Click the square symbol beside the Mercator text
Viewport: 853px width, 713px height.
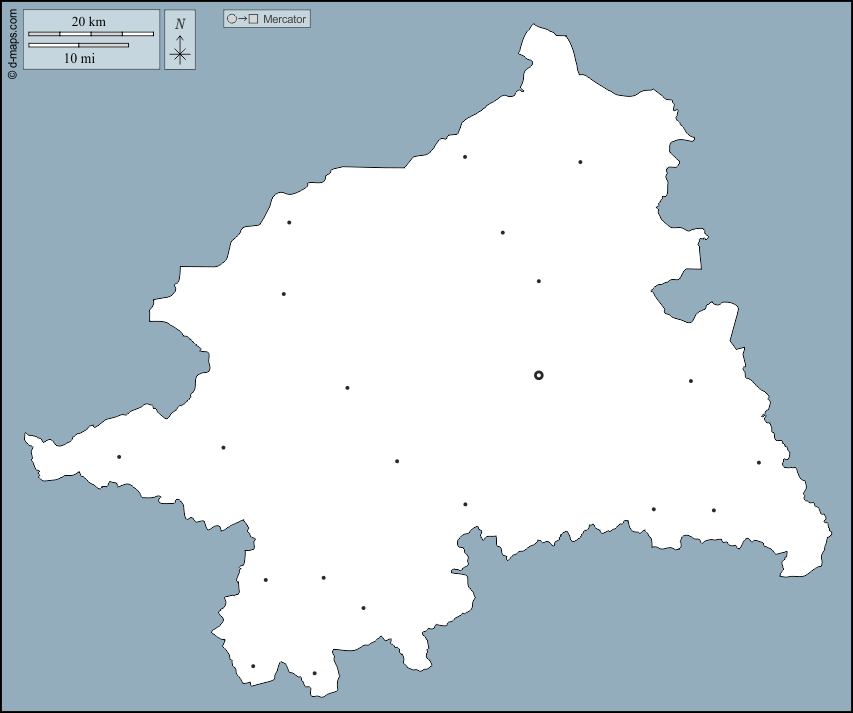coord(254,19)
